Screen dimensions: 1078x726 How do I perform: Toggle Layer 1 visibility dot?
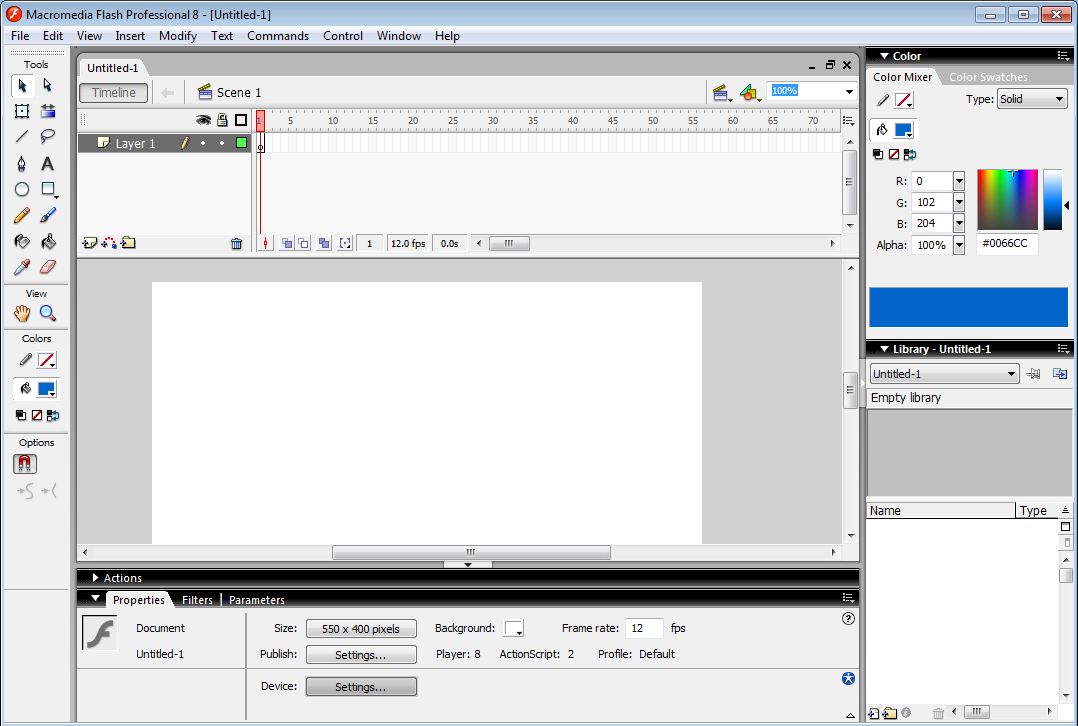pos(203,143)
